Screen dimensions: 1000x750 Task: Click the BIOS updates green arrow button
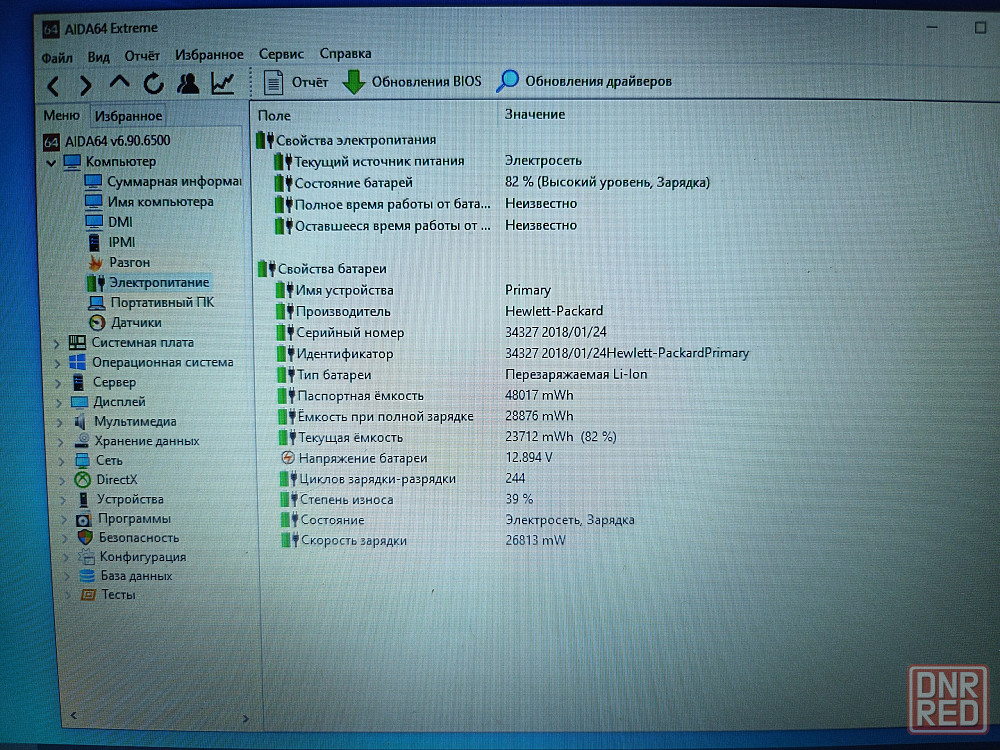(412, 82)
